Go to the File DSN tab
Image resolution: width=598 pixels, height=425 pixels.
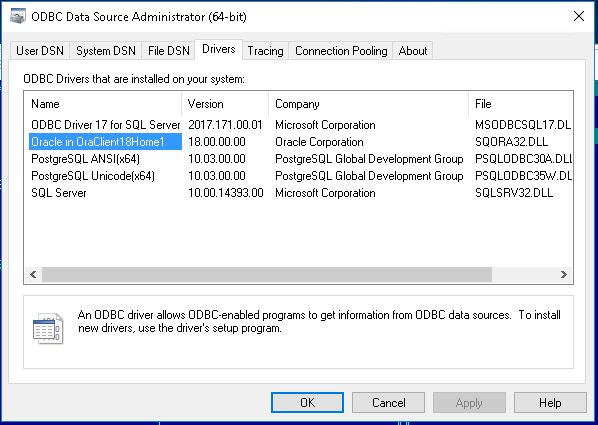169,51
